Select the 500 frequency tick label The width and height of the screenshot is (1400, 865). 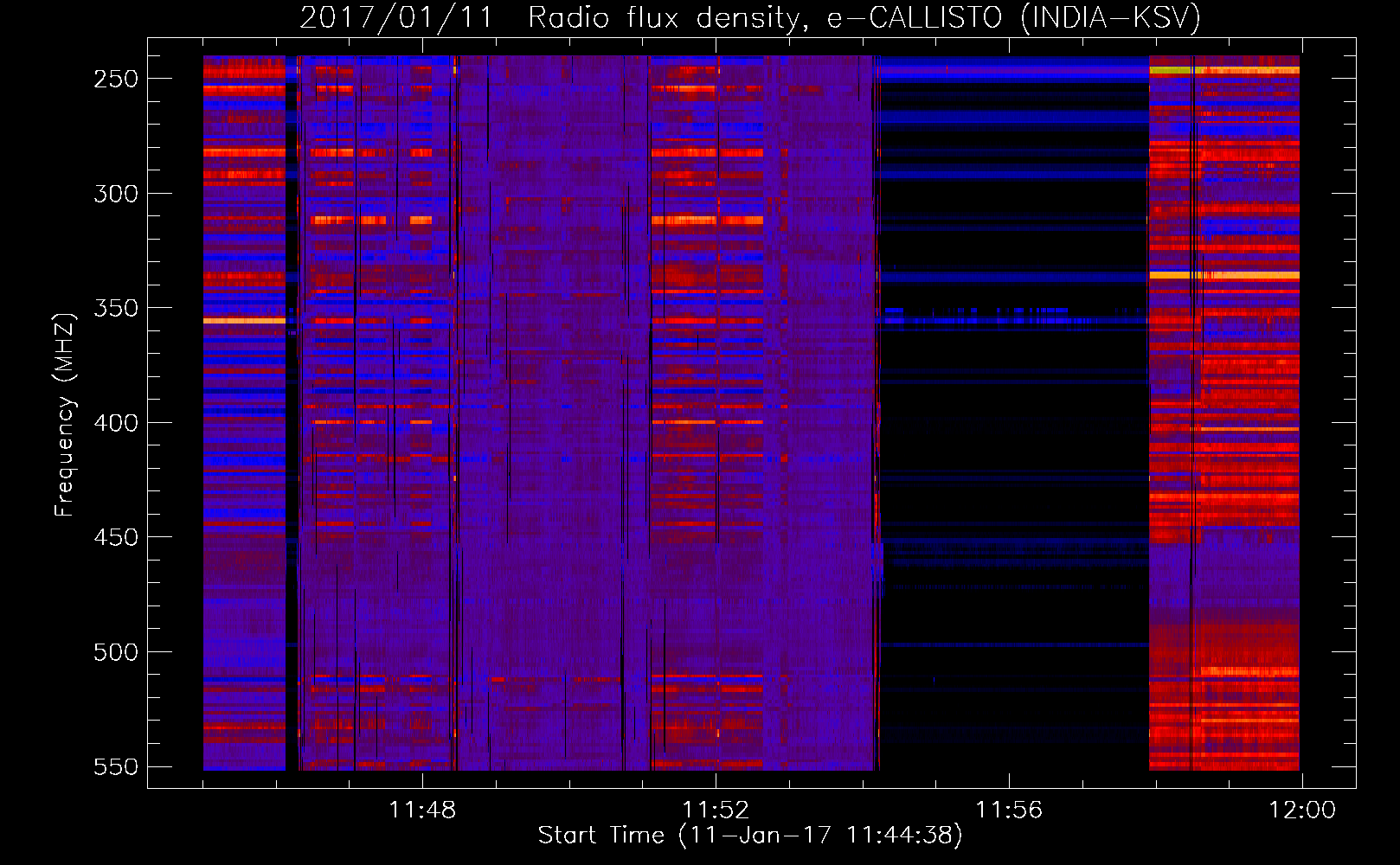coord(116,652)
